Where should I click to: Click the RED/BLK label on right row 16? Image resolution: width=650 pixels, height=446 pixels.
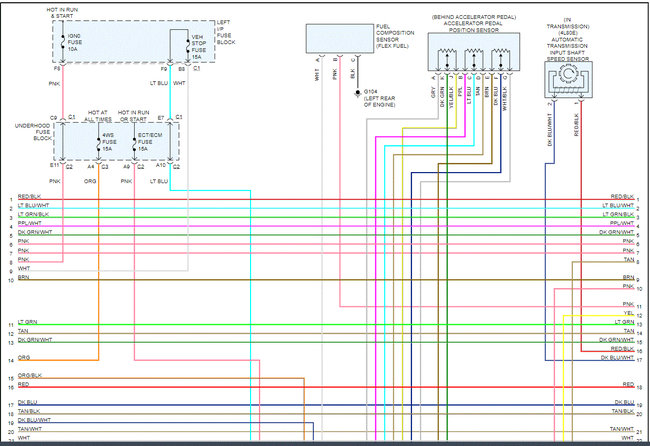(x=622, y=349)
